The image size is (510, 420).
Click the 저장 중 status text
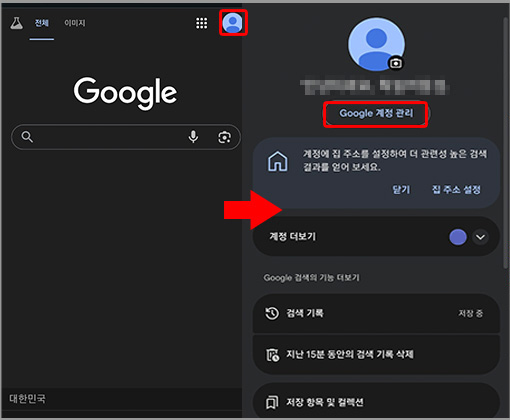[470, 313]
